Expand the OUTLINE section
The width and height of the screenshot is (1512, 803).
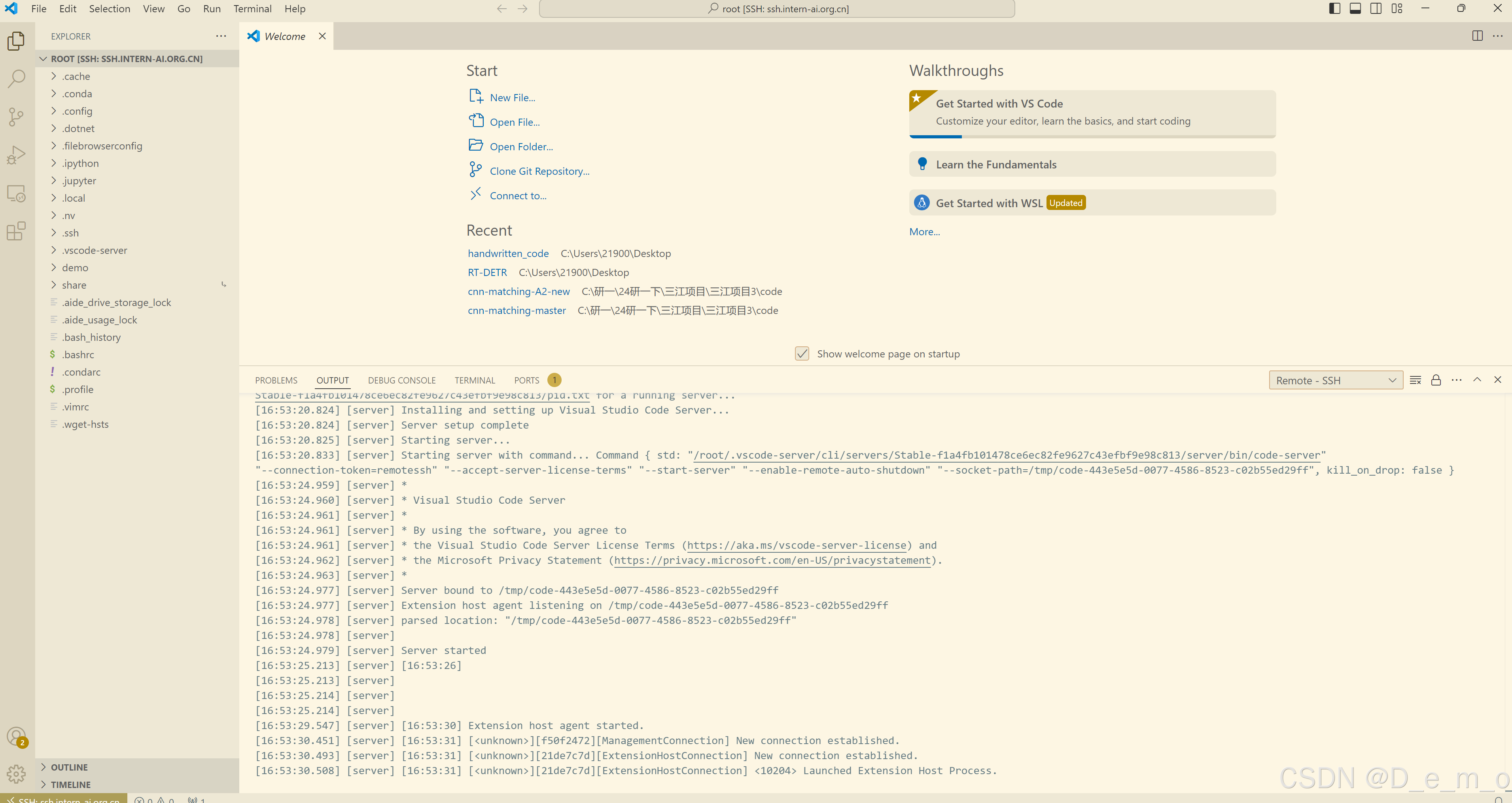tap(137, 767)
